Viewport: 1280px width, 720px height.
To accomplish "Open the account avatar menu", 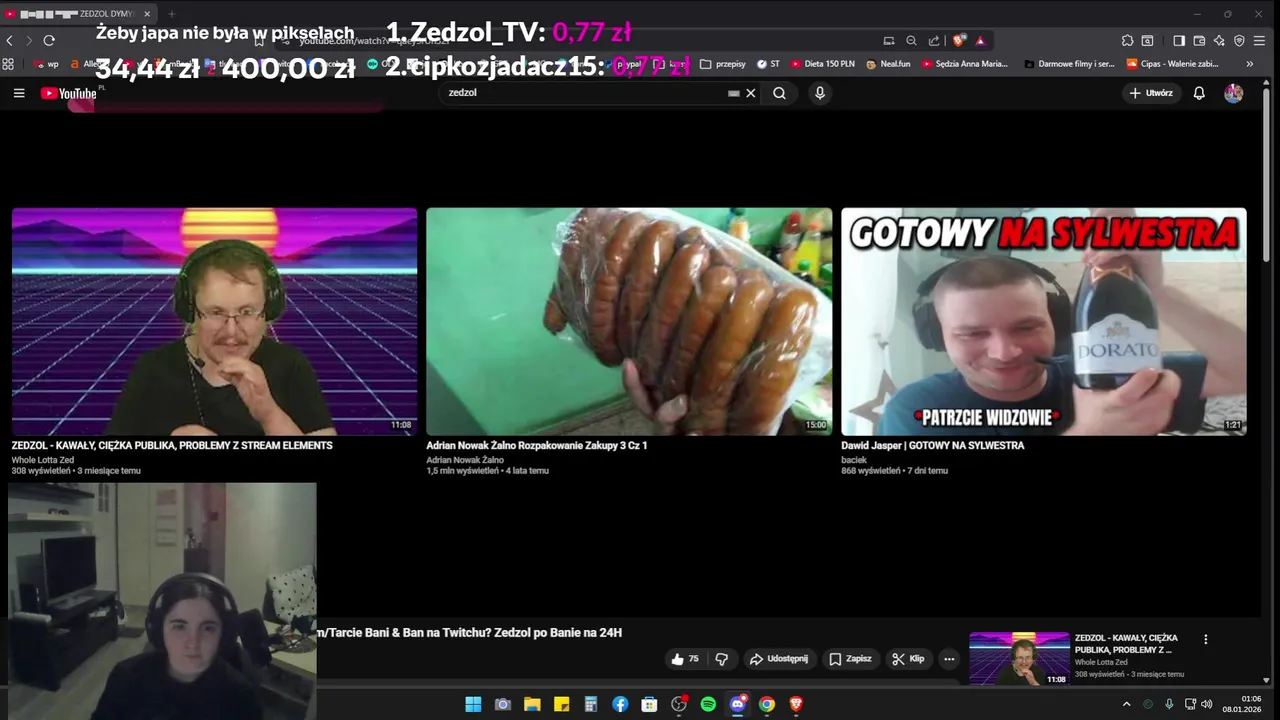I will tap(1234, 93).
